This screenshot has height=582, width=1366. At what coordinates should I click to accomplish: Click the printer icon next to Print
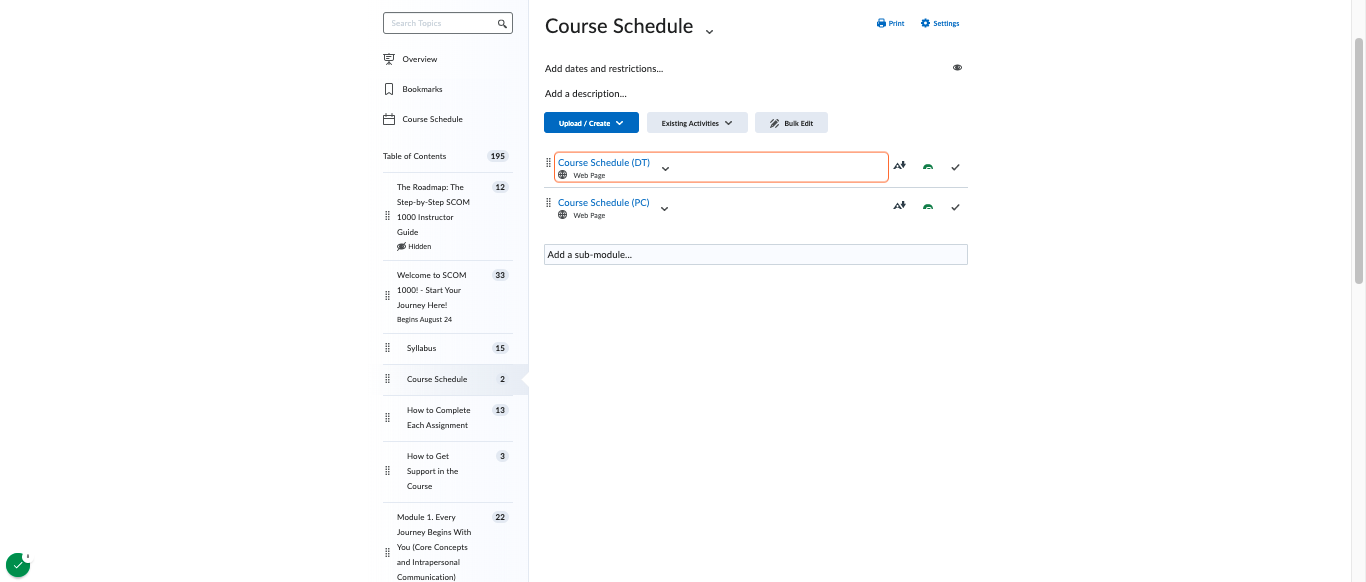click(x=881, y=23)
